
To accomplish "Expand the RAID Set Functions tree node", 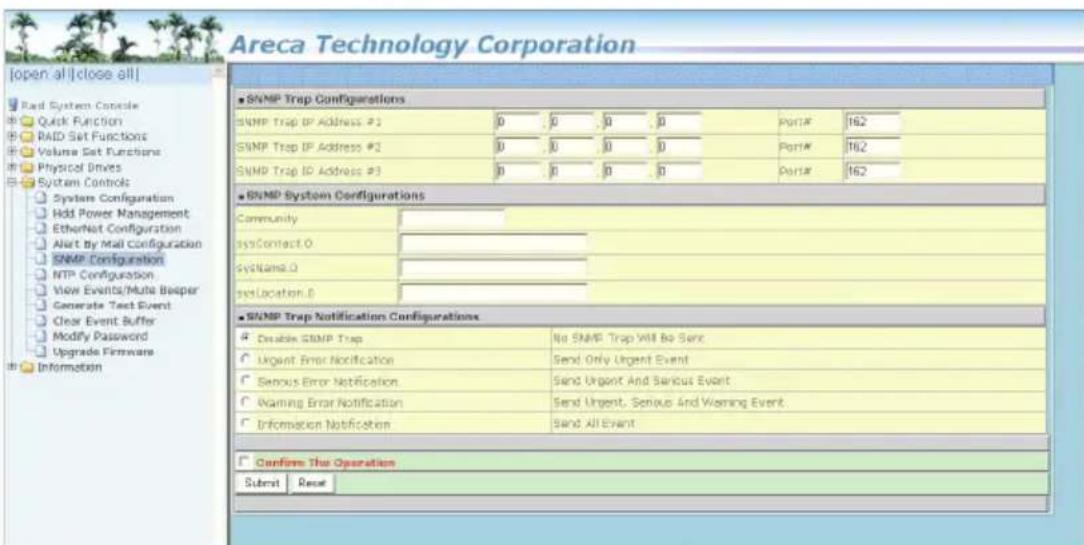I will (10, 136).
